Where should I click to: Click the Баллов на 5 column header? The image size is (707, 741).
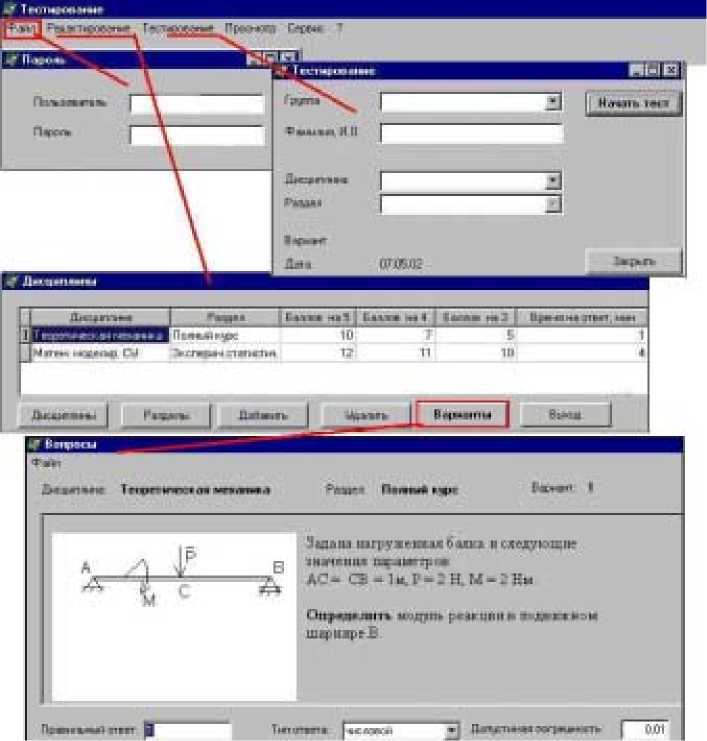click(x=318, y=317)
